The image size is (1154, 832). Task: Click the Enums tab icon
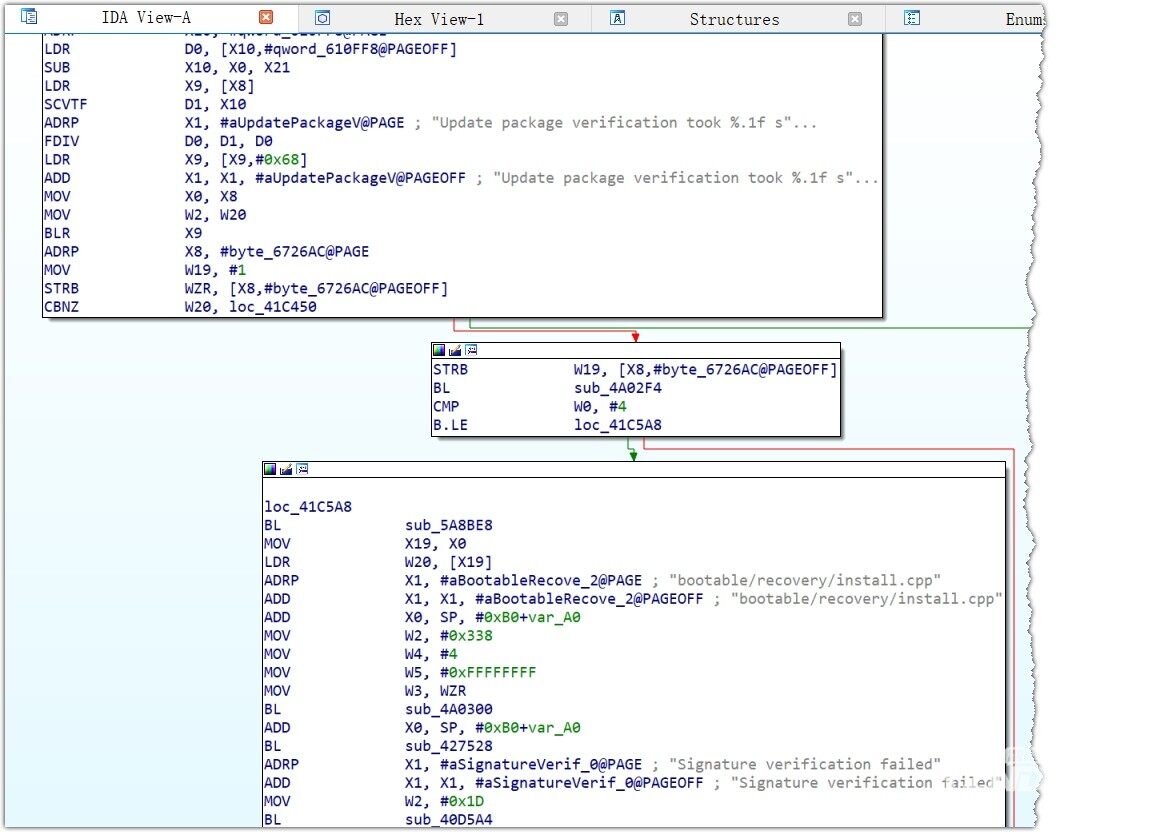tap(912, 18)
